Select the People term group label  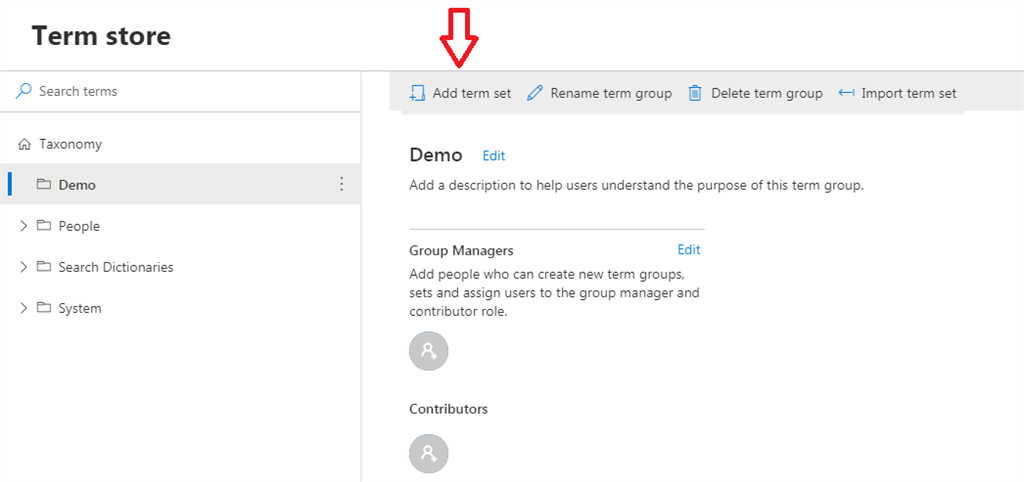click(x=79, y=226)
